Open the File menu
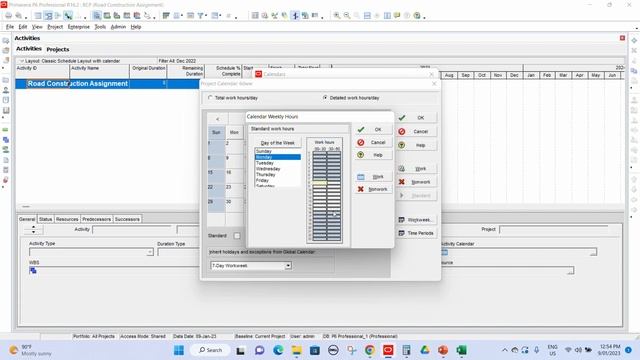 point(10,27)
